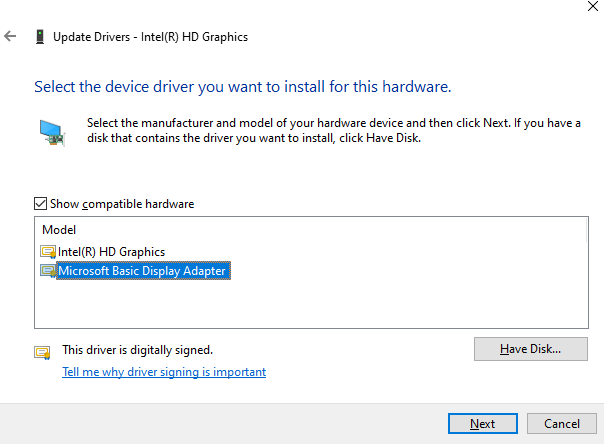The image size is (604, 444).
Task: Click the icon next to Intel(R) HD Graphics
Action: (48, 252)
